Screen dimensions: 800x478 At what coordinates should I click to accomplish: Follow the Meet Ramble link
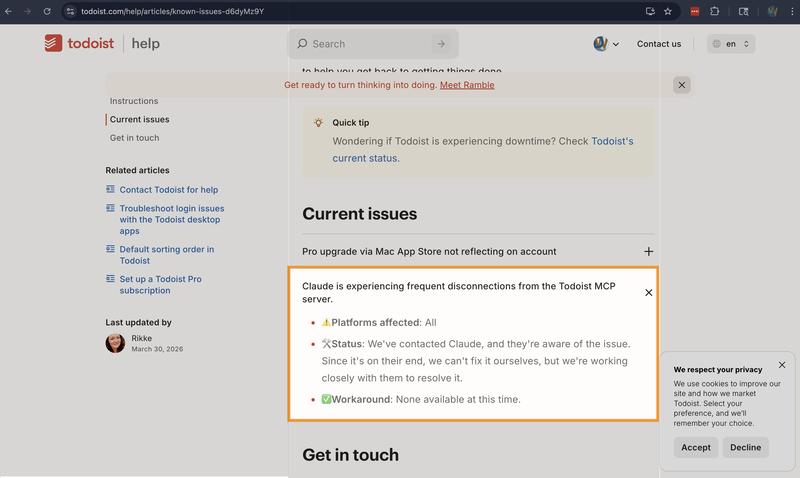[467, 85]
